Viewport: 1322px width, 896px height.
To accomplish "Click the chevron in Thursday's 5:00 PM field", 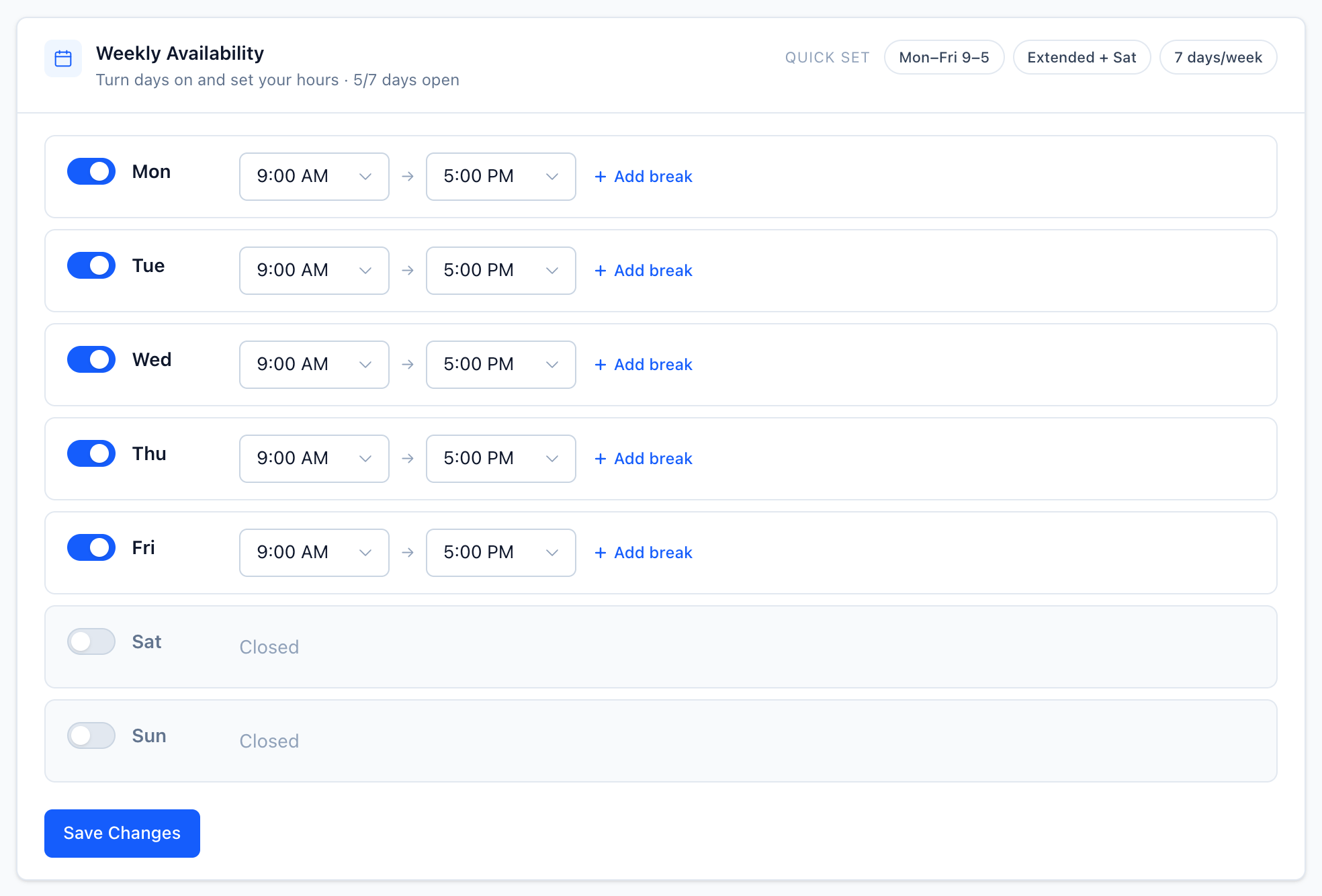I will pyautogui.click(x=552, y=459).
